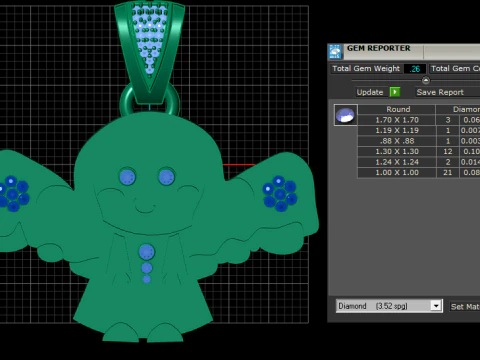Click the Set Material button

pyautogui.click(x=465, y=306)
